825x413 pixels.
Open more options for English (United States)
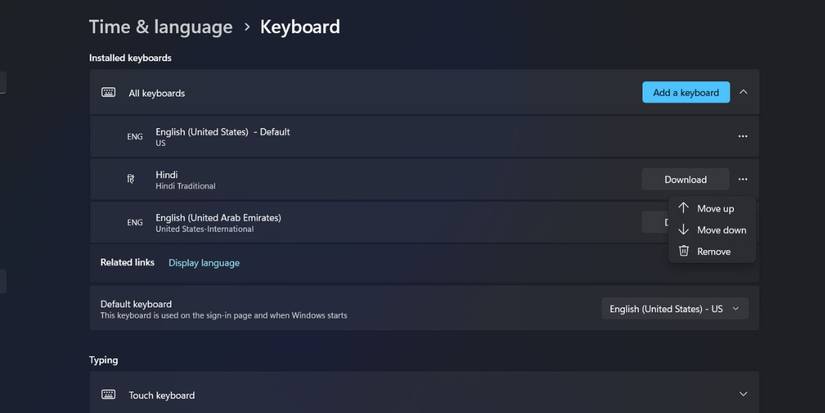click(742, 136)
